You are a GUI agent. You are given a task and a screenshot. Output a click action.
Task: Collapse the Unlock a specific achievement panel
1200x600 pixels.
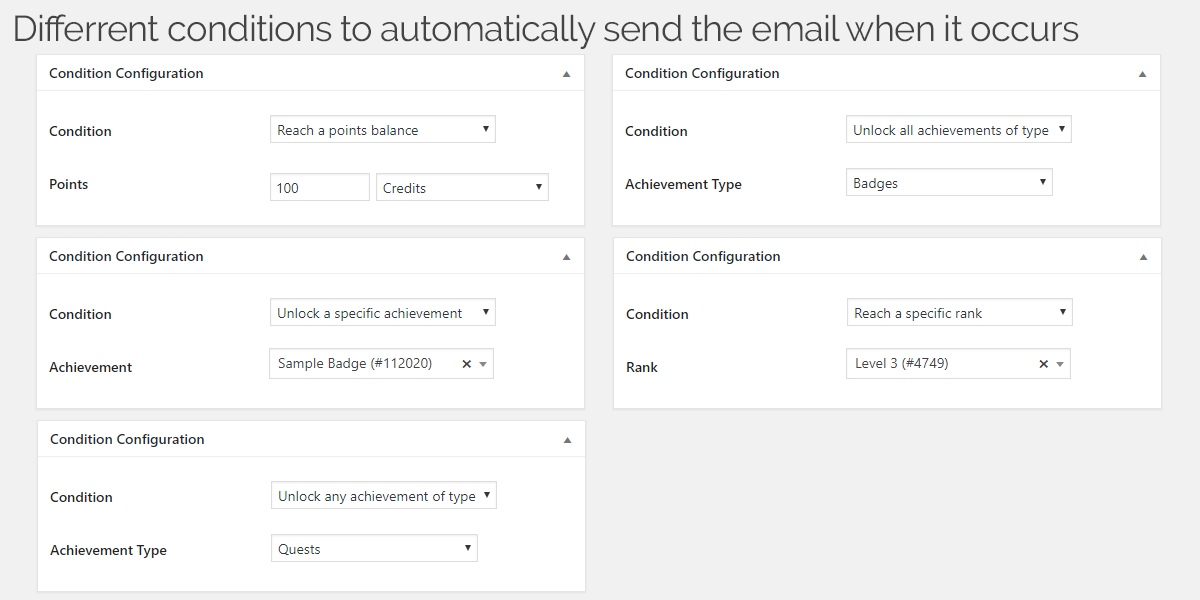coord(566,257)
